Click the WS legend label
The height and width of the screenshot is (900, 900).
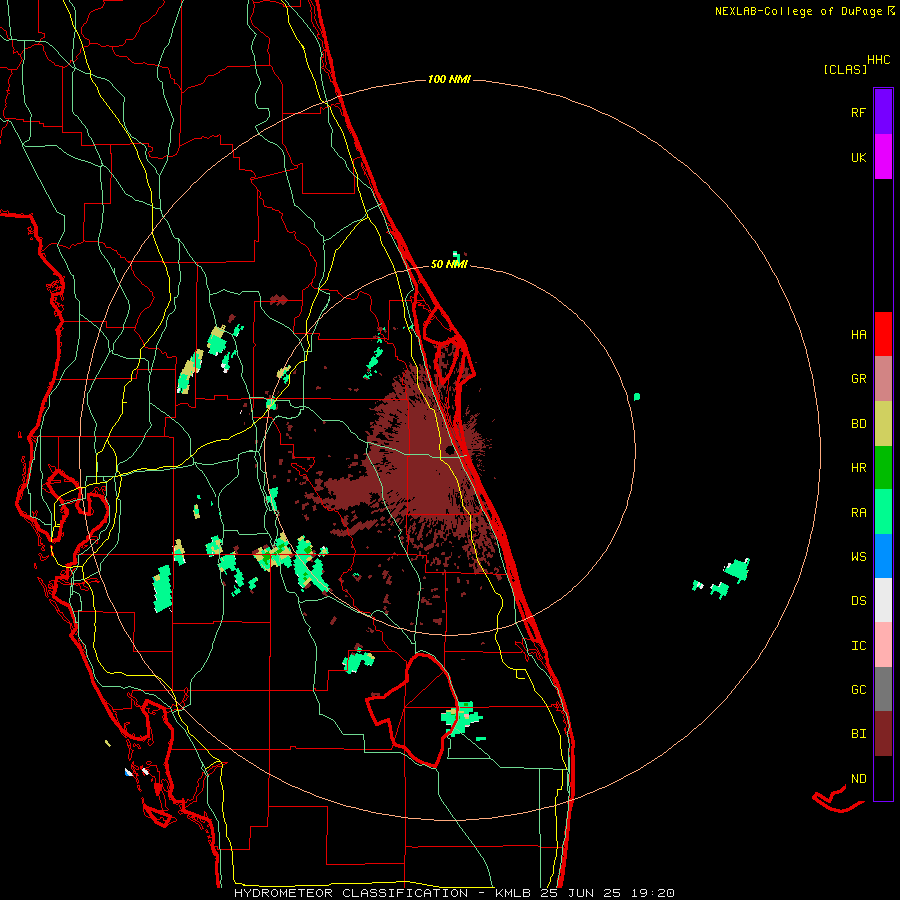tap(858, 556)
